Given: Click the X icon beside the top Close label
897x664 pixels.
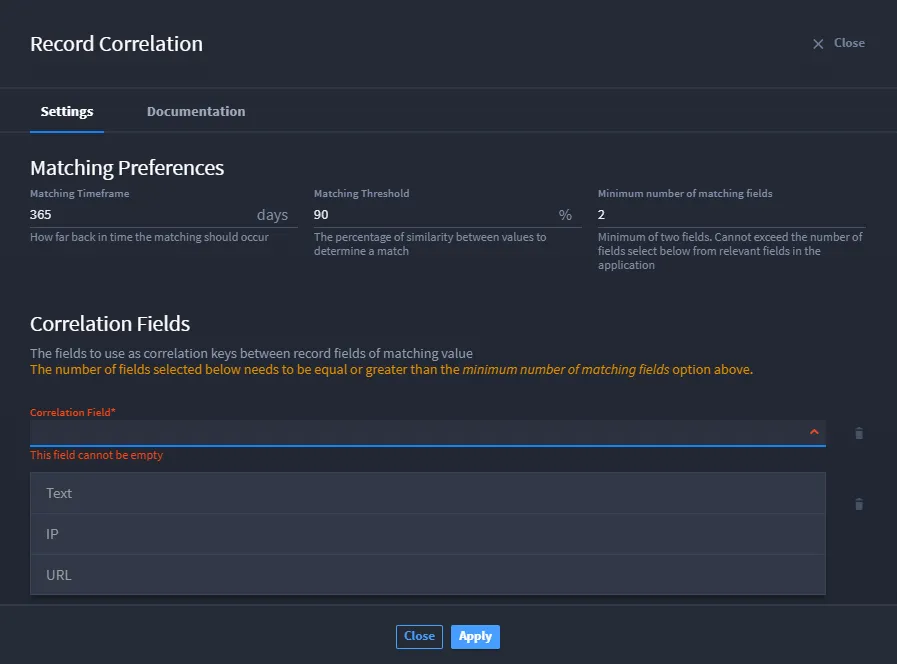Looking at the screenshot, I should coord(818,44).
